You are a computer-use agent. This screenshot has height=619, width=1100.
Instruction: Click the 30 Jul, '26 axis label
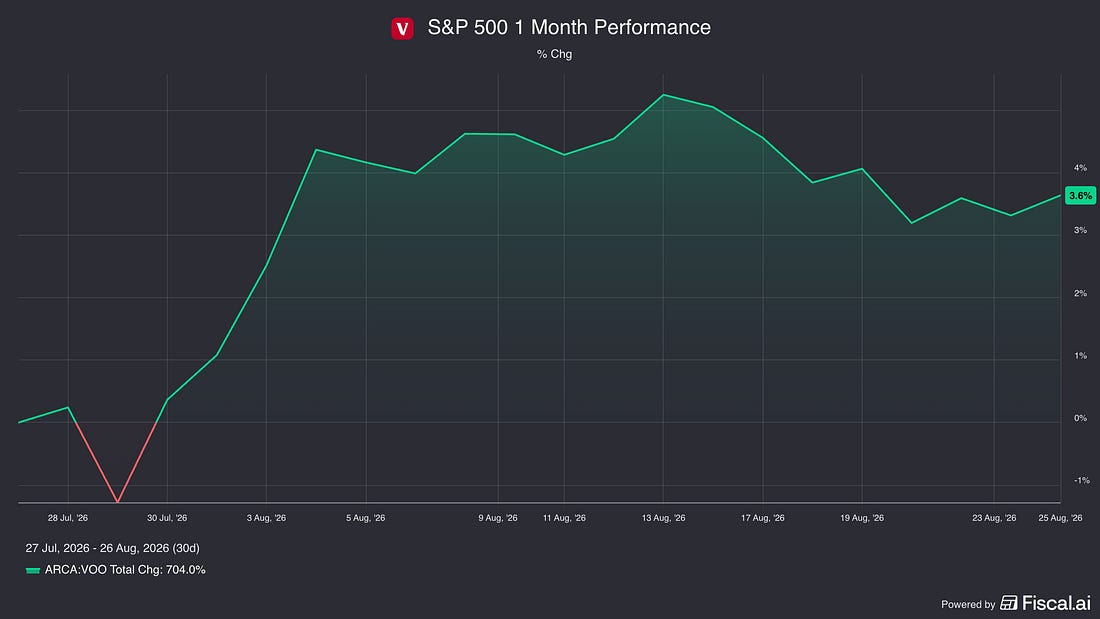point(167,518)
